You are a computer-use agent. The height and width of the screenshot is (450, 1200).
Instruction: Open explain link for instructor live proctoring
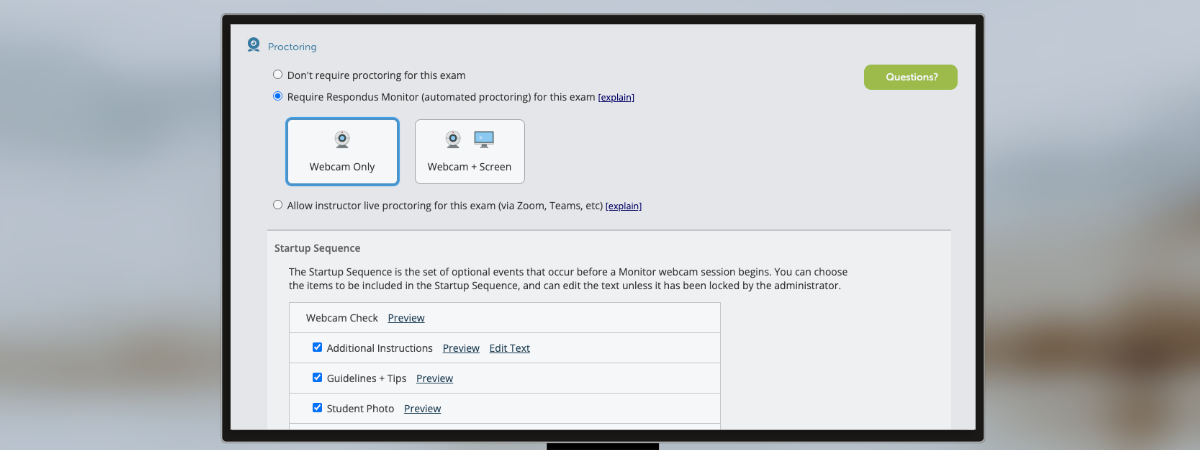tap(623, 206)
